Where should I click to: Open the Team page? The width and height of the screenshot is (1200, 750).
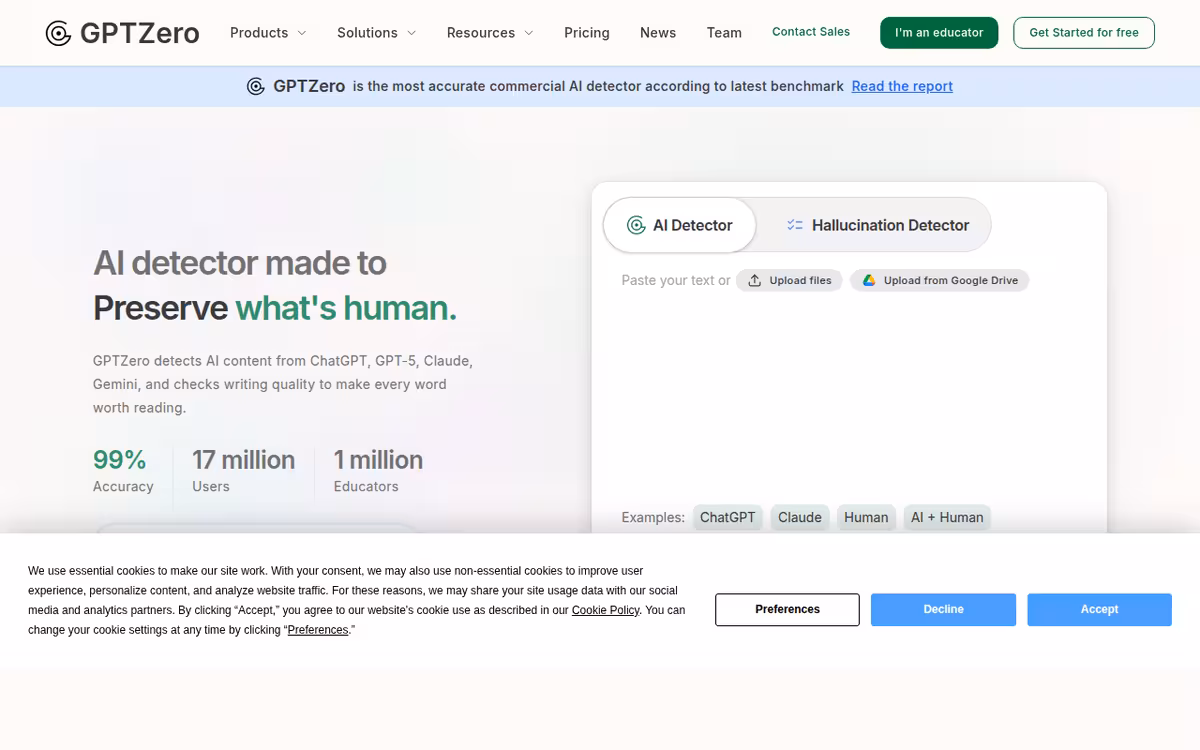click(x=724, y=33)
